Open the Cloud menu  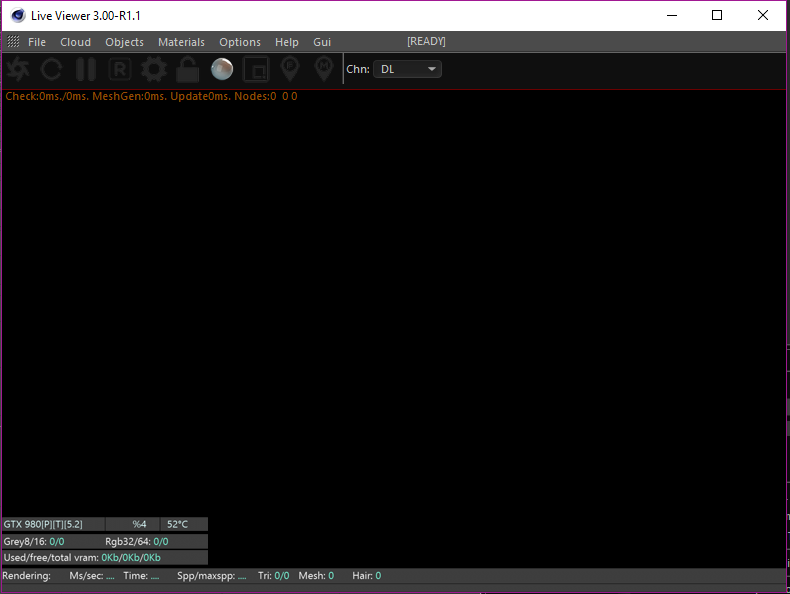point(76,42)
